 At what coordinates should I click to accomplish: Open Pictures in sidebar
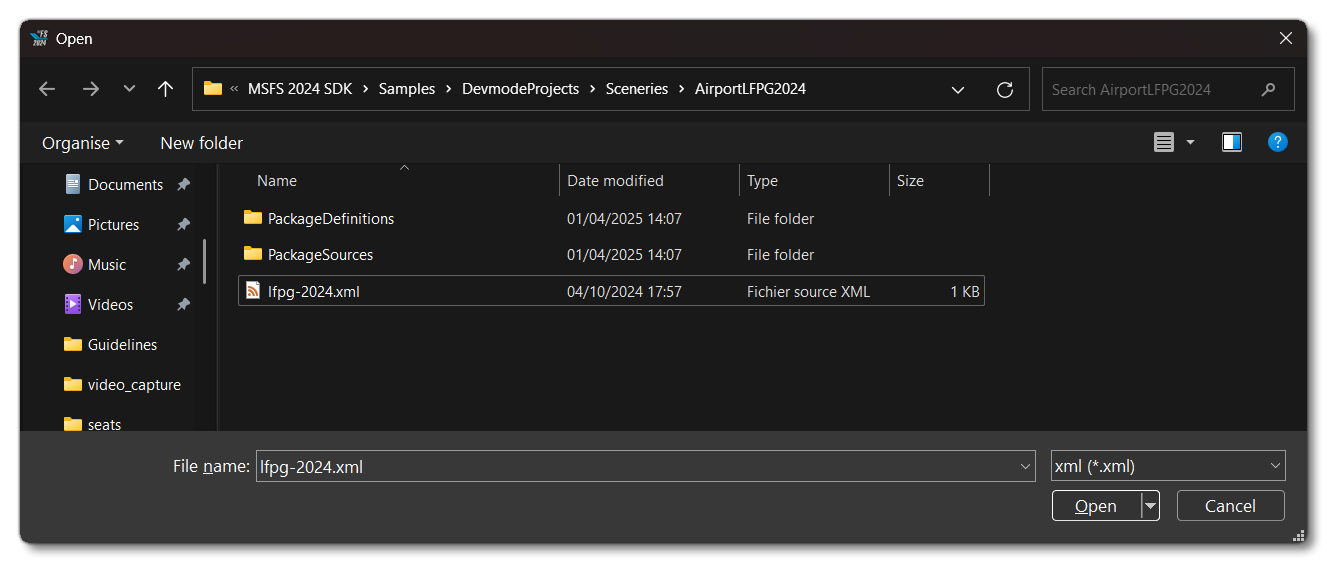[x=113, y=224]
